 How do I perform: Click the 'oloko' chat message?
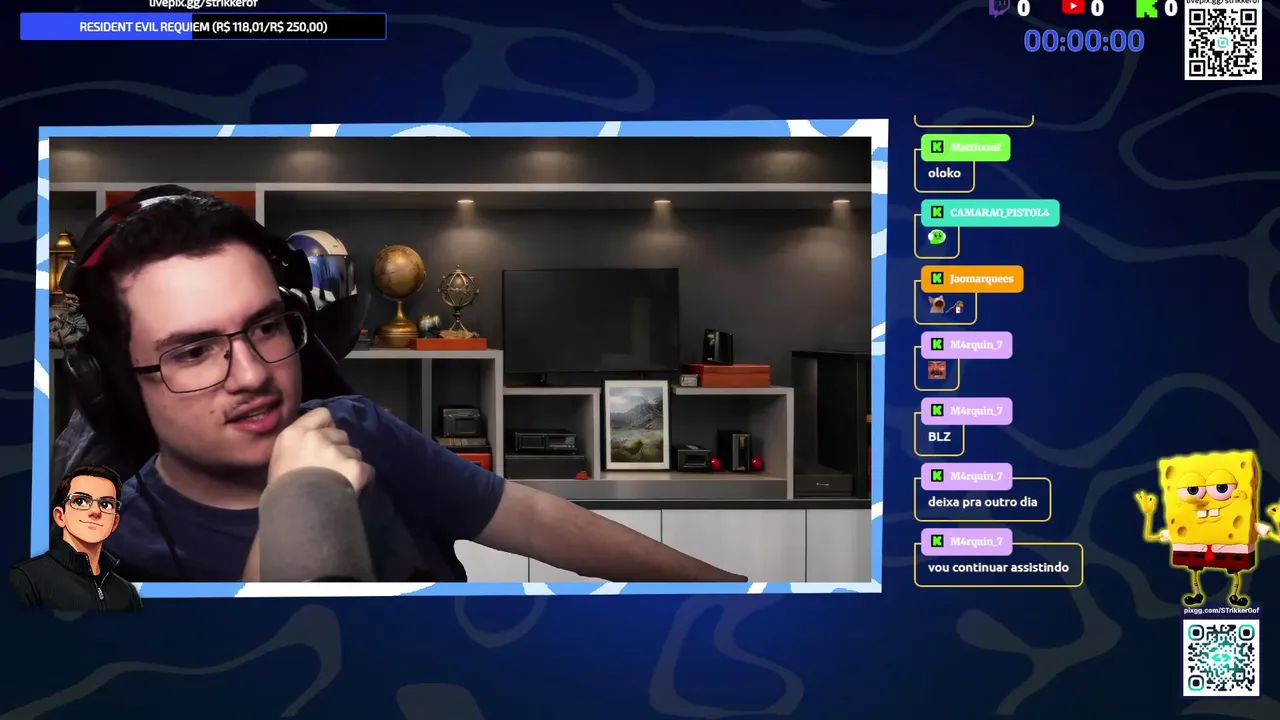tap(944, 173)
